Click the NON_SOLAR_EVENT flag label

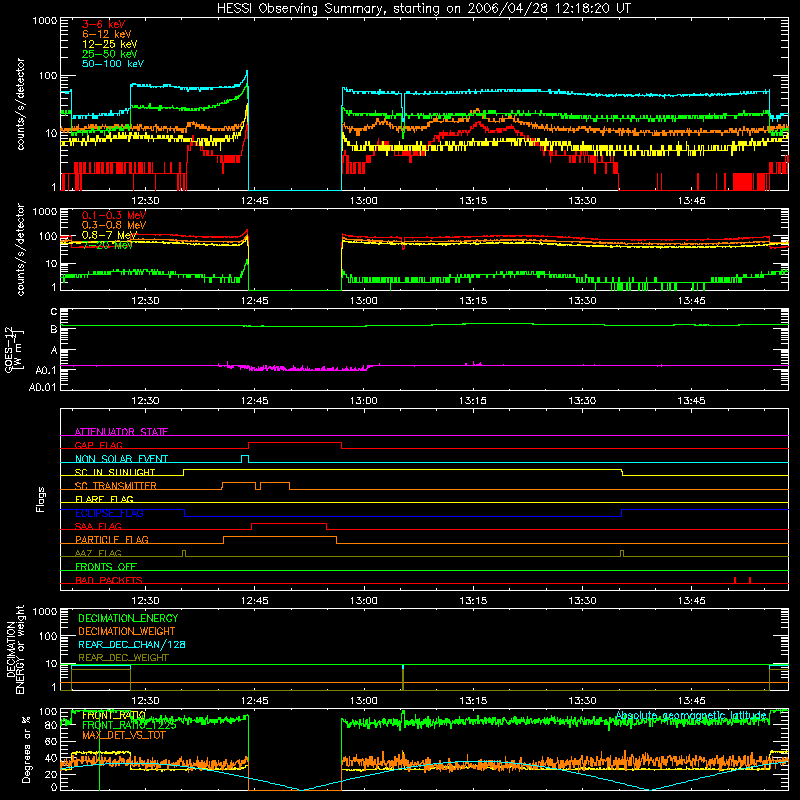pos(121,459)
